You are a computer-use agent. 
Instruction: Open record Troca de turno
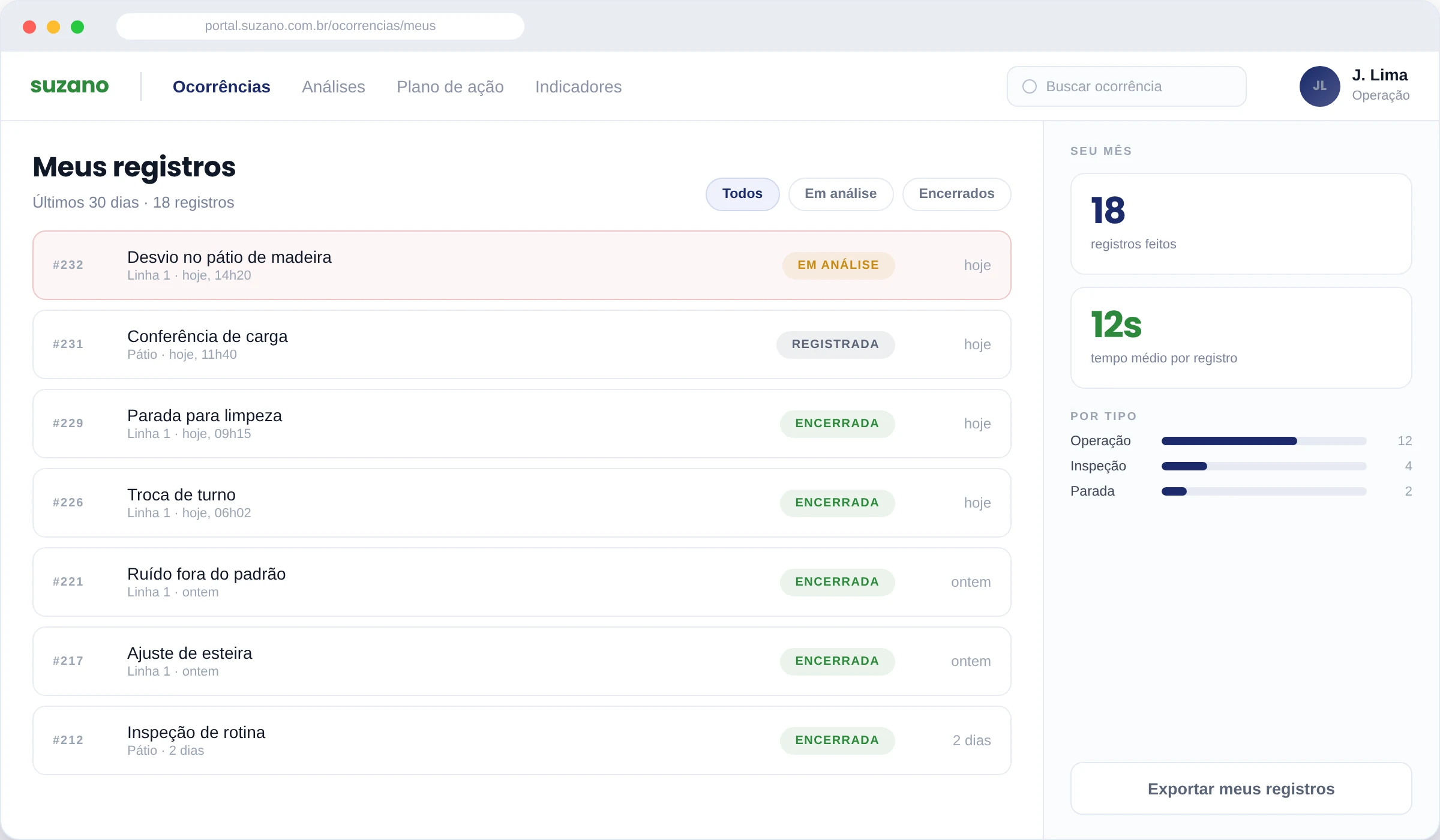522,503
